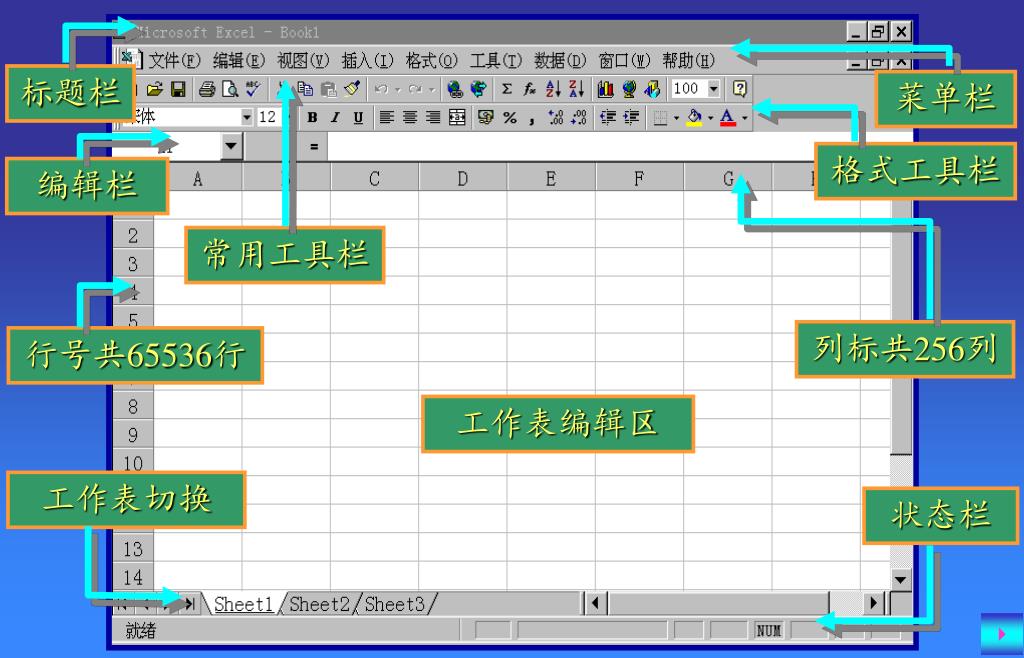Expand the Name Box dropdown

[232, 146]
